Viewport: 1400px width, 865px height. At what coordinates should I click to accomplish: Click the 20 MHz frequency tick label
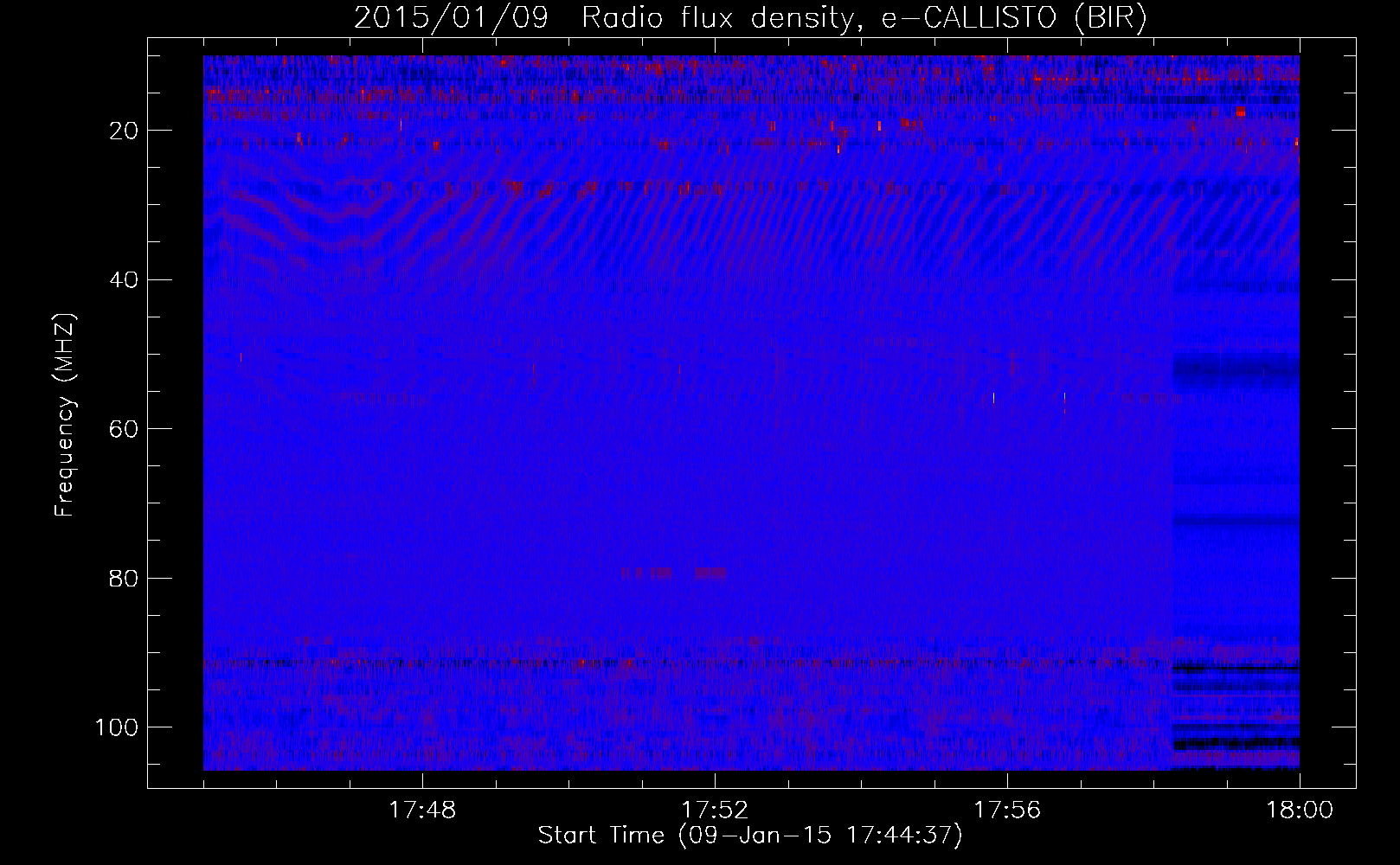pyautogui.click(x=124, y=131)
